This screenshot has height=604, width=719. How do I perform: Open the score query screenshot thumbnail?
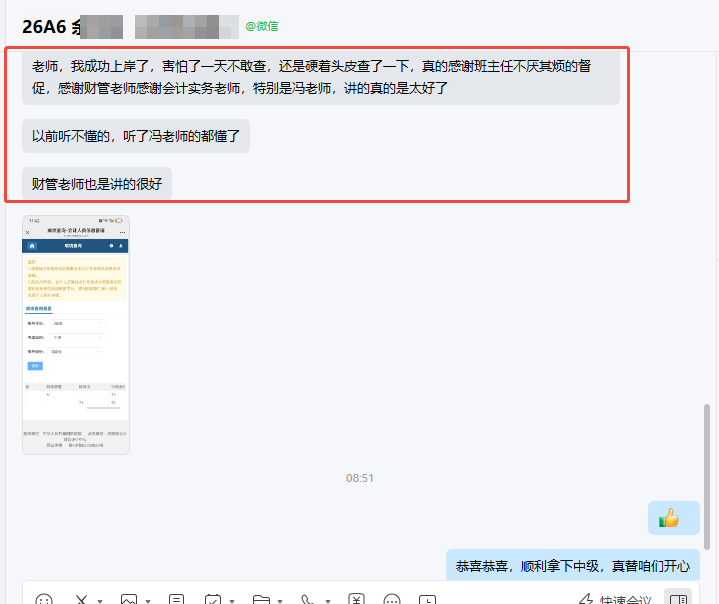(x=76, y=335)
